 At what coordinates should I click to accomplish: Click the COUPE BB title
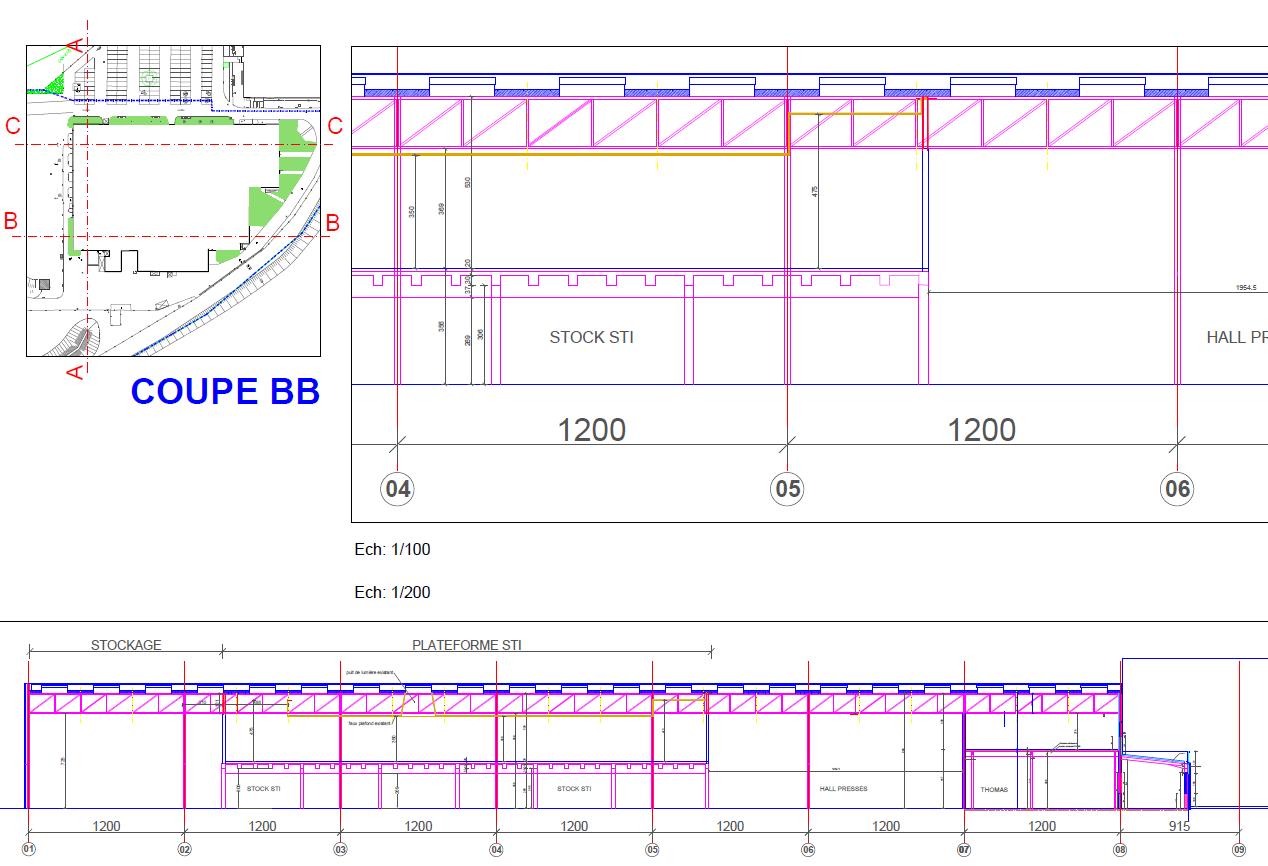pos(225,392)
